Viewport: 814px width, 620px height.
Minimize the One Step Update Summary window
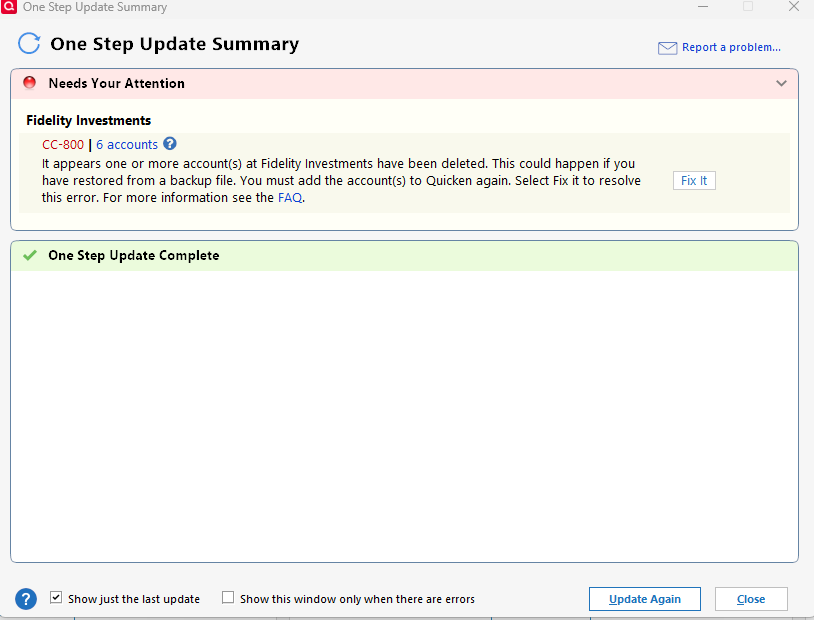coord(703,7)
